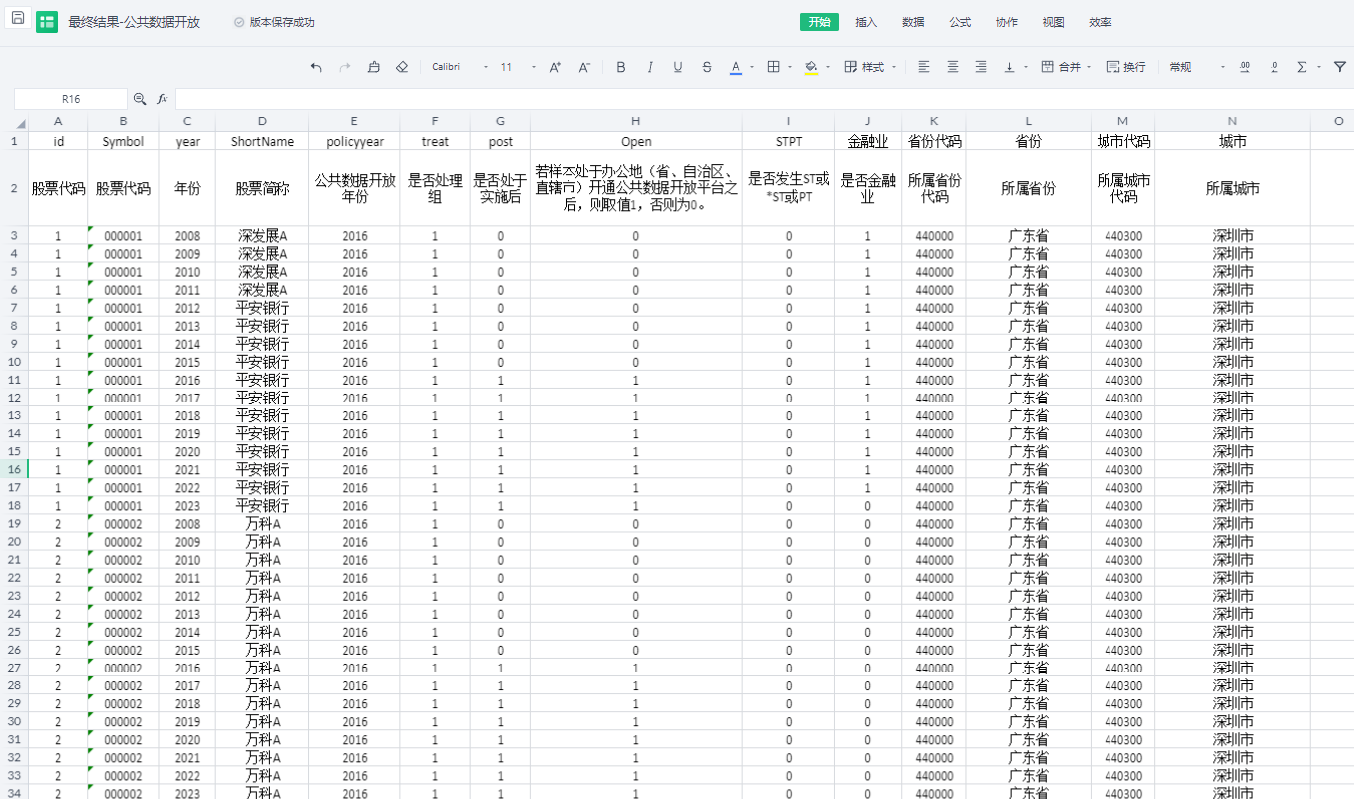
Task: Switch to the 数据 tab
Action: (913, 22)
